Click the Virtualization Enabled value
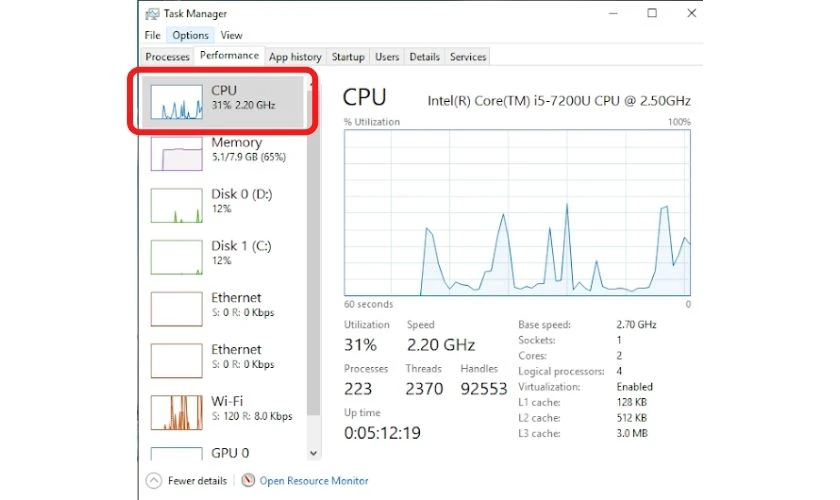840x500 pixels. tap(634, 386)
